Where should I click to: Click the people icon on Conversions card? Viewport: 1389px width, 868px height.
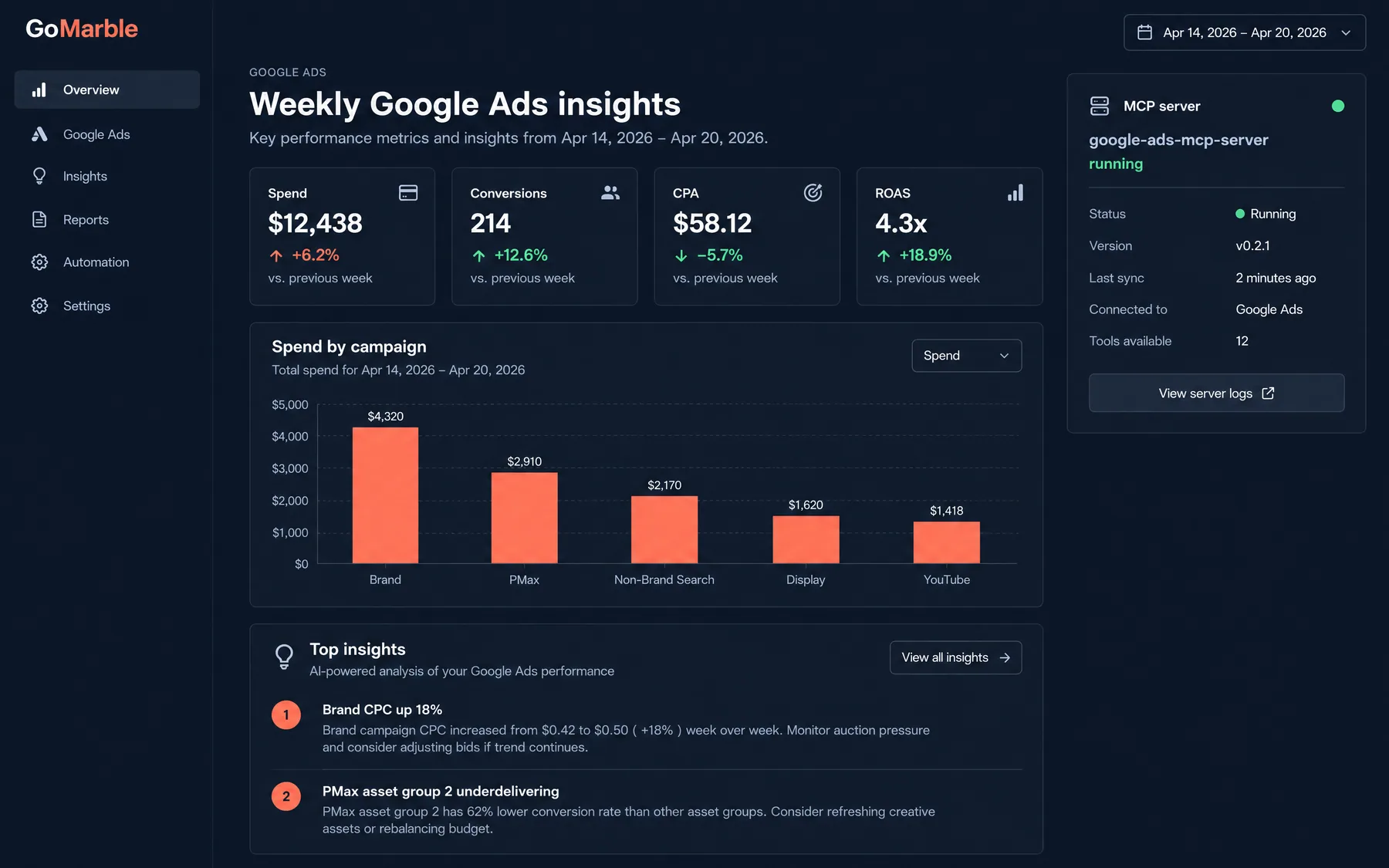[x=610, y=192]
